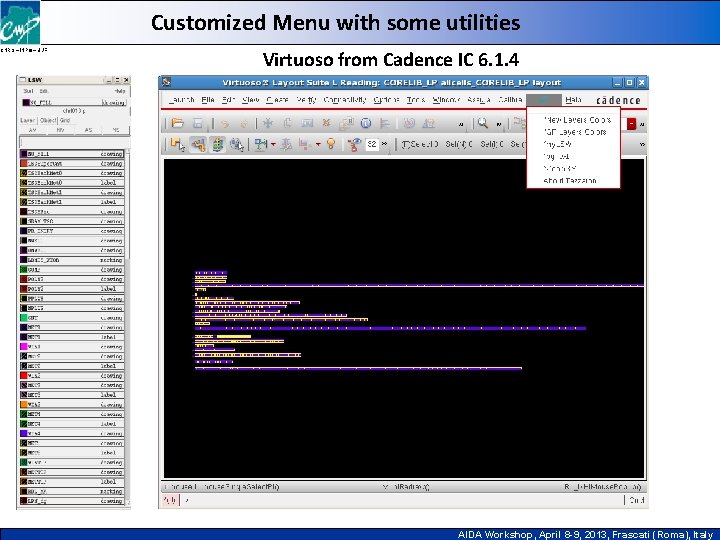This screenshot has height=540, width=720.
Task: Expand the chevron beside the red toolbar icon
Action: [641, 124]
